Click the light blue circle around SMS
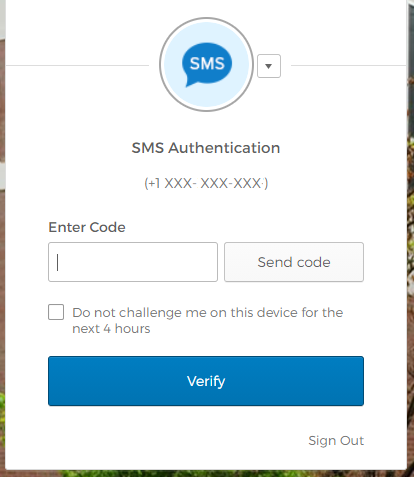Screen dimensions: 414x477 pyautogui.click(x=207, y=65)
